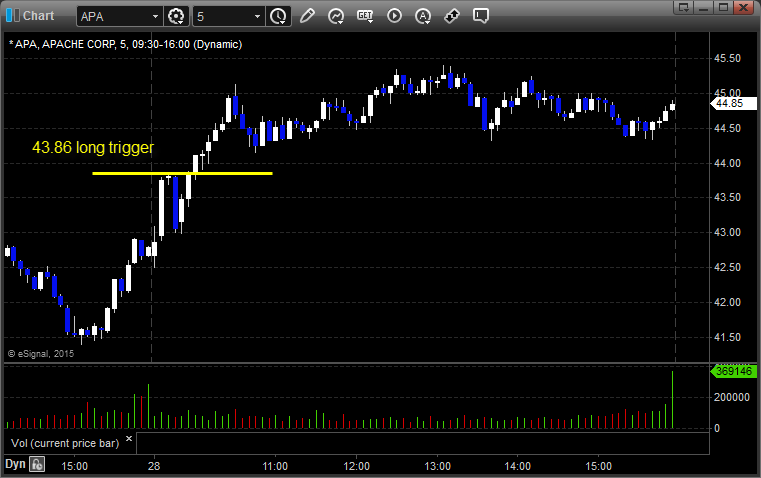Click the 43.00 price axis label
The image size is (761, 478).
tap(728, 232)
